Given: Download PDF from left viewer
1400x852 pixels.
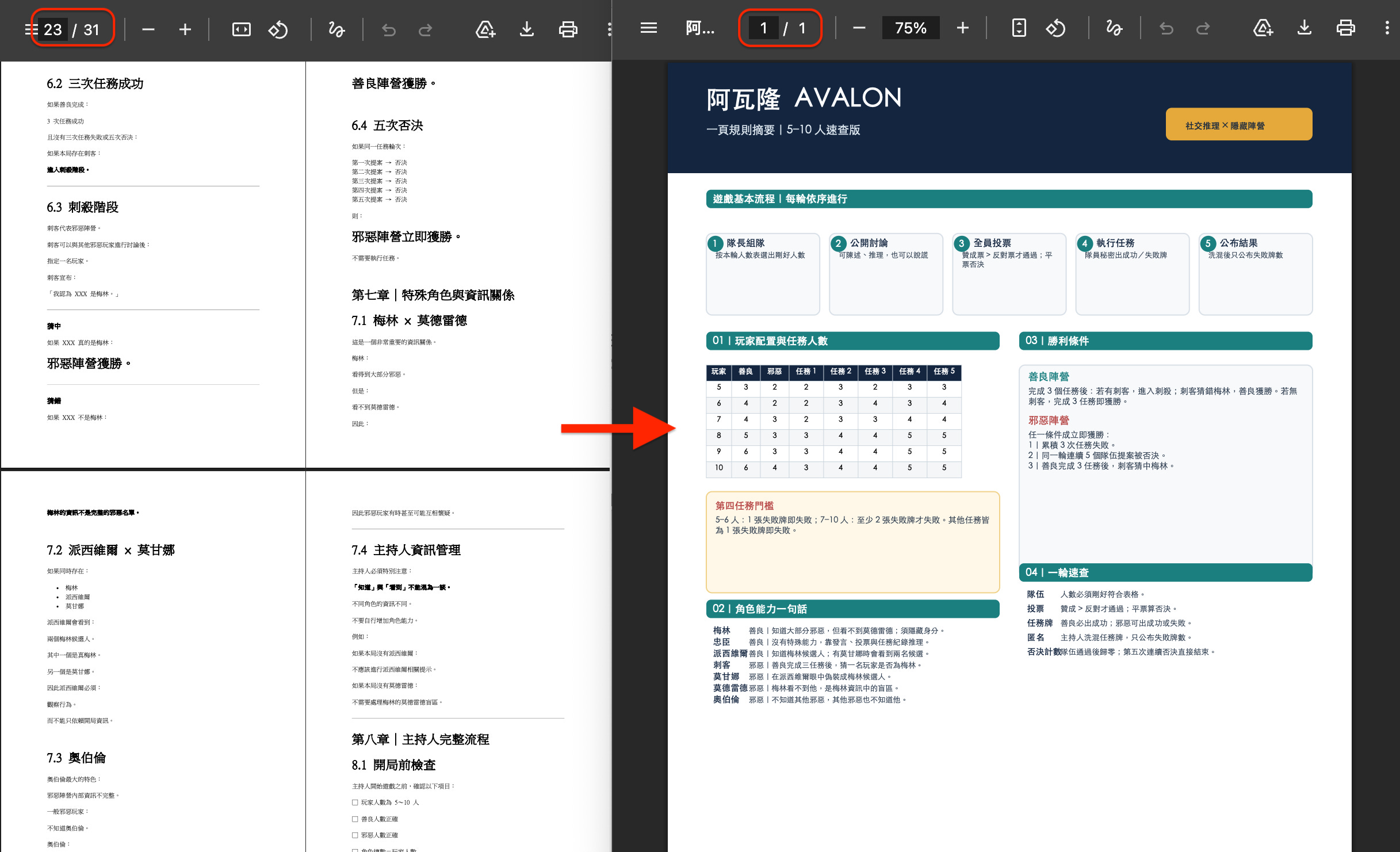Looking at the screenshot, I should coord(526,29).
